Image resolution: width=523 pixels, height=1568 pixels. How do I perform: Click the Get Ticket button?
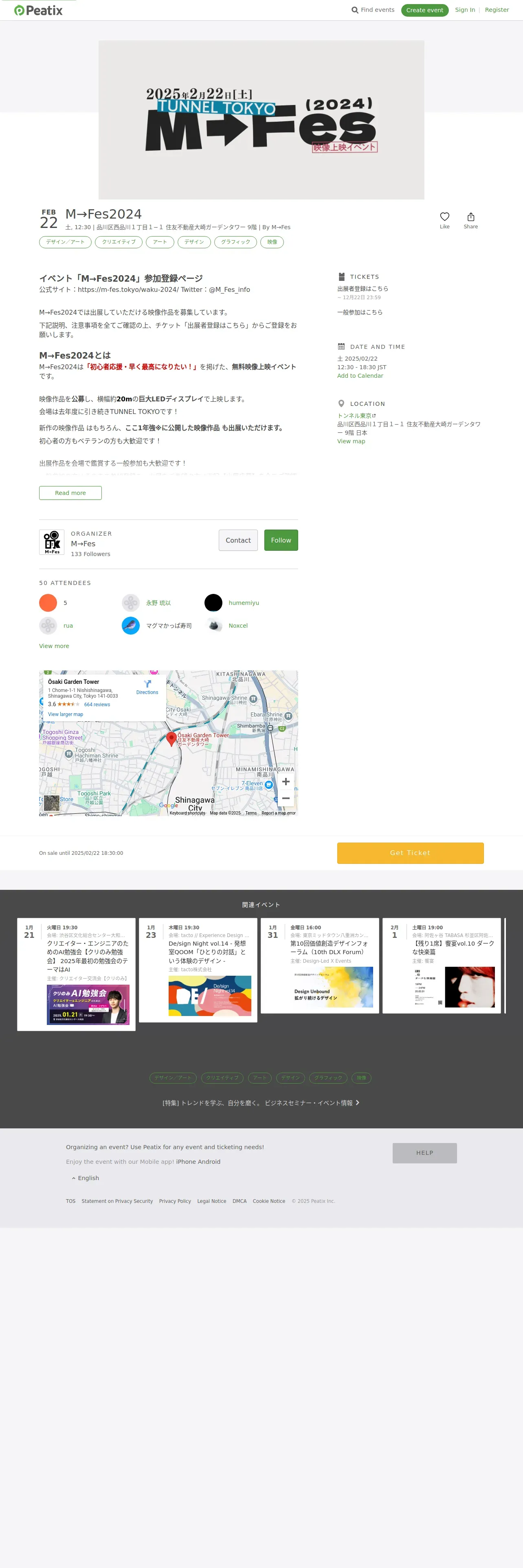click(410, 853)
